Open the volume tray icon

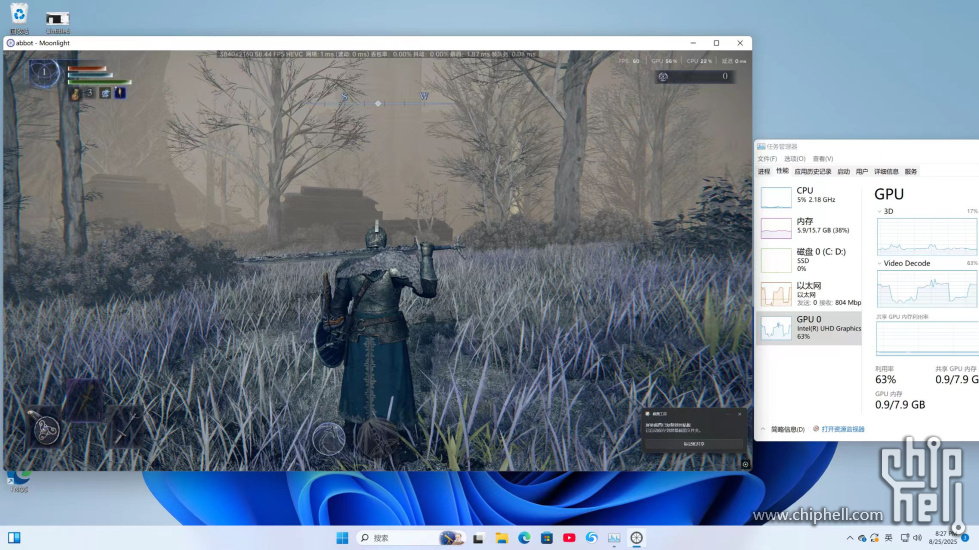(x=917, y=538)
